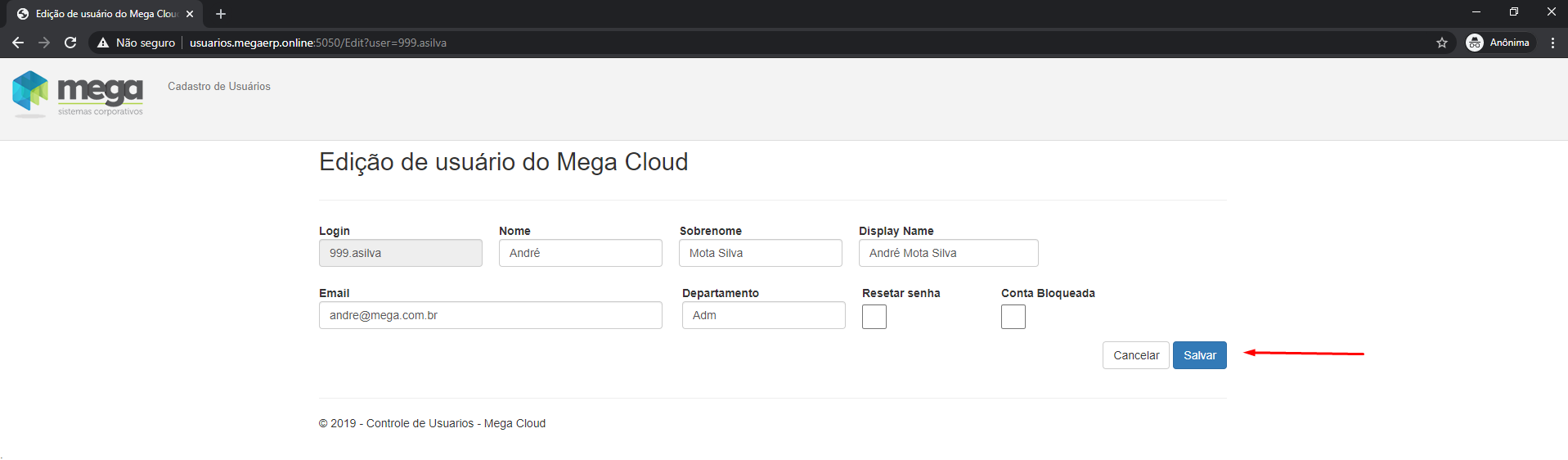Select the Edição de usuário browser tab
This screenshot has width=1568, height=460.
(102, 14)
